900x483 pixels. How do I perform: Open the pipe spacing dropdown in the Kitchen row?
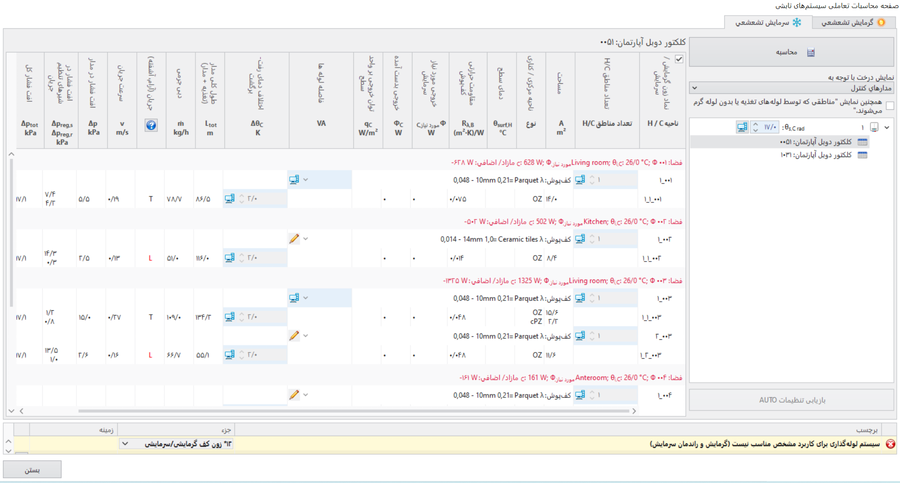[x=306, y=239]
